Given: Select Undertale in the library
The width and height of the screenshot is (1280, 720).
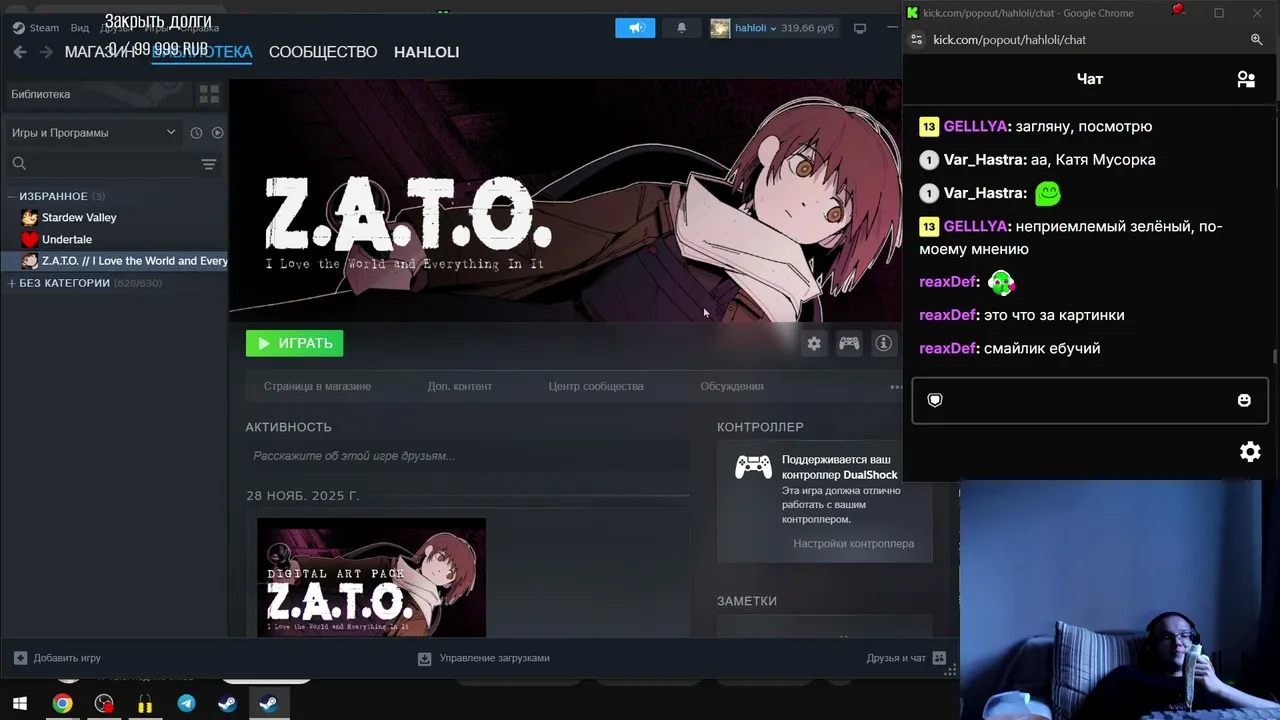Looking at the screenshot, I should pos(67,239).
